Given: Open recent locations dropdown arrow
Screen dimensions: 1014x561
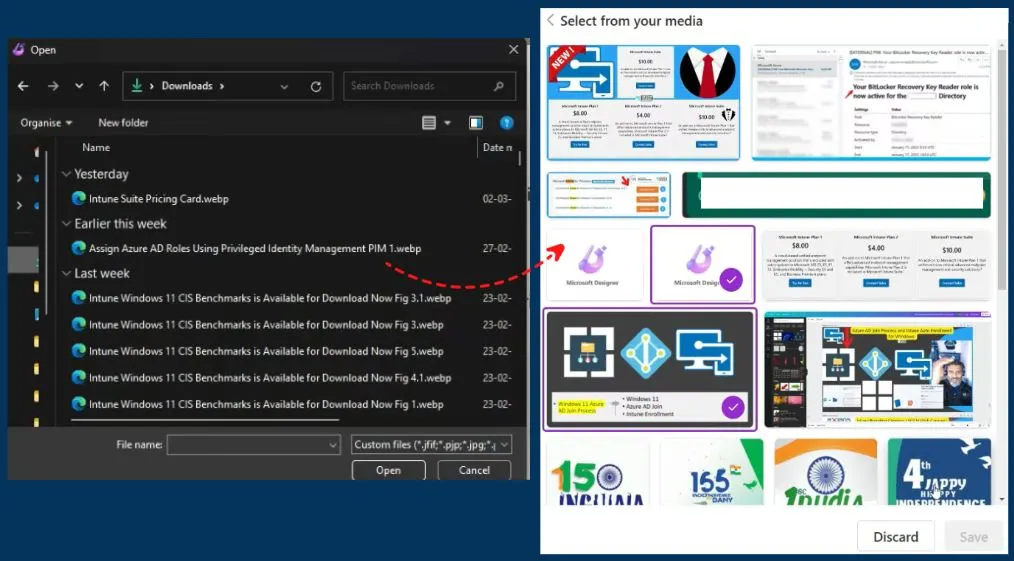Looking at the screenshot, I should point(79,86).
